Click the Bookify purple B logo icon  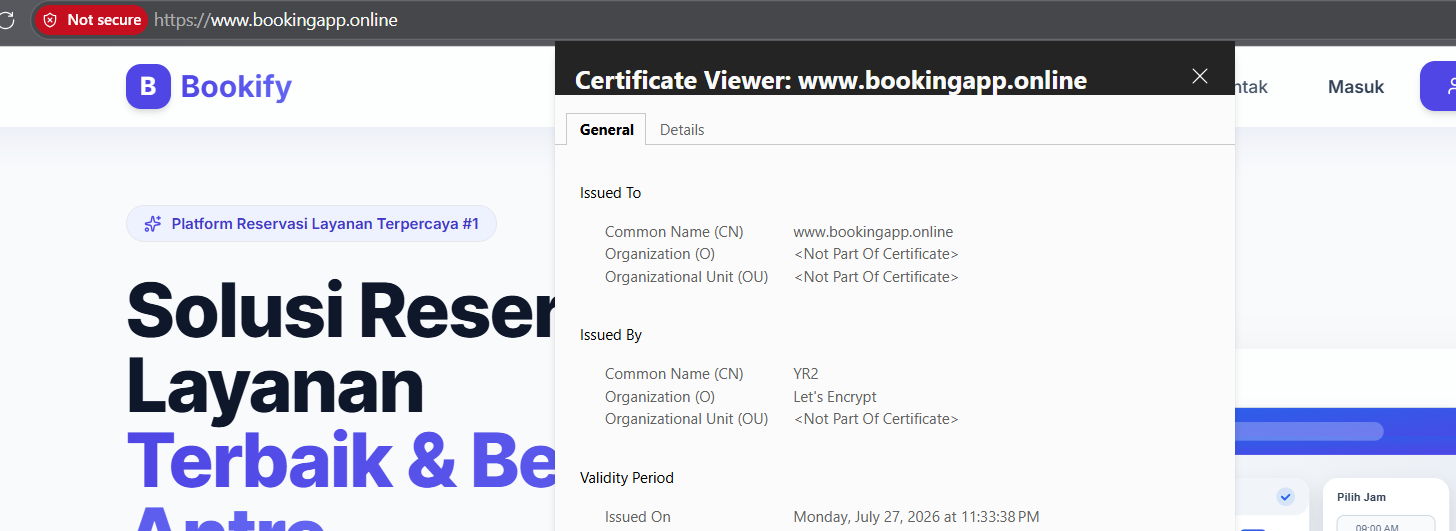pos(148,87)
